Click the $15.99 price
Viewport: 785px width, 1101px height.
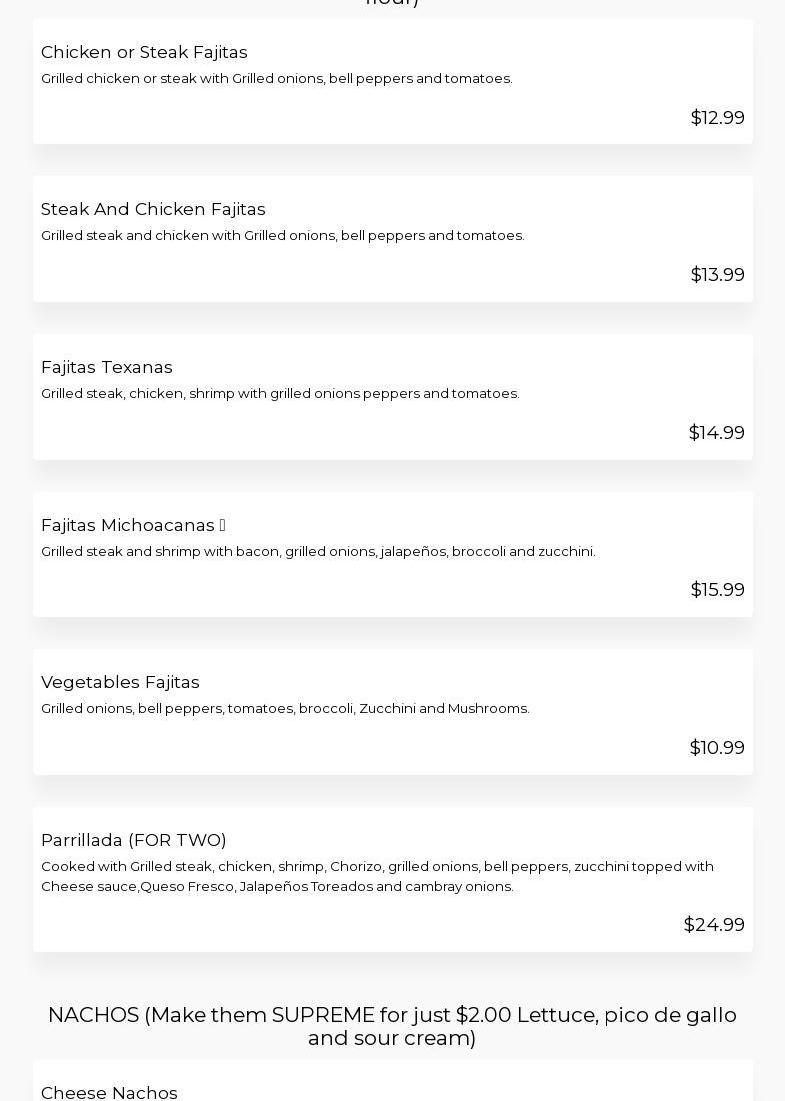[x=717, y=590]
